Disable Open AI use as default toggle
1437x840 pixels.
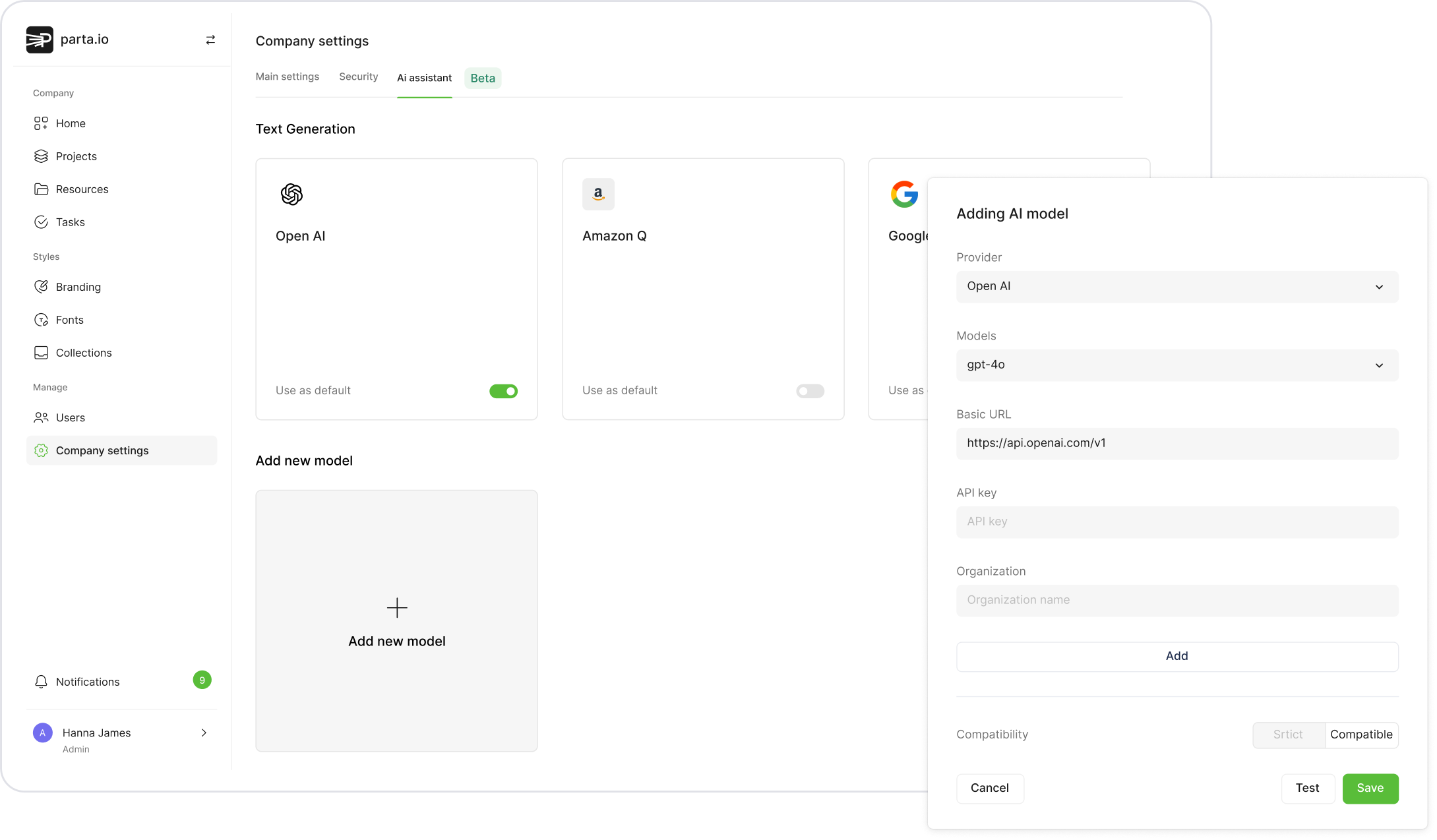503,391
